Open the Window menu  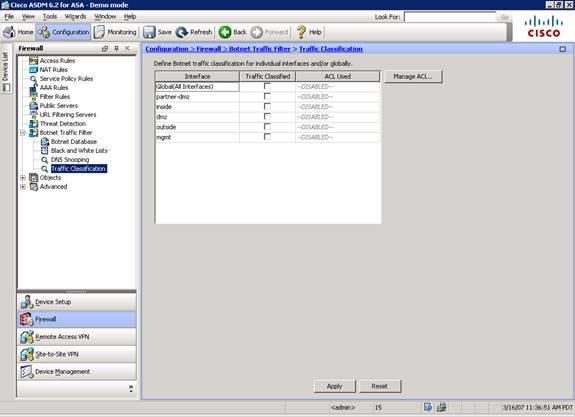(105, 17)
